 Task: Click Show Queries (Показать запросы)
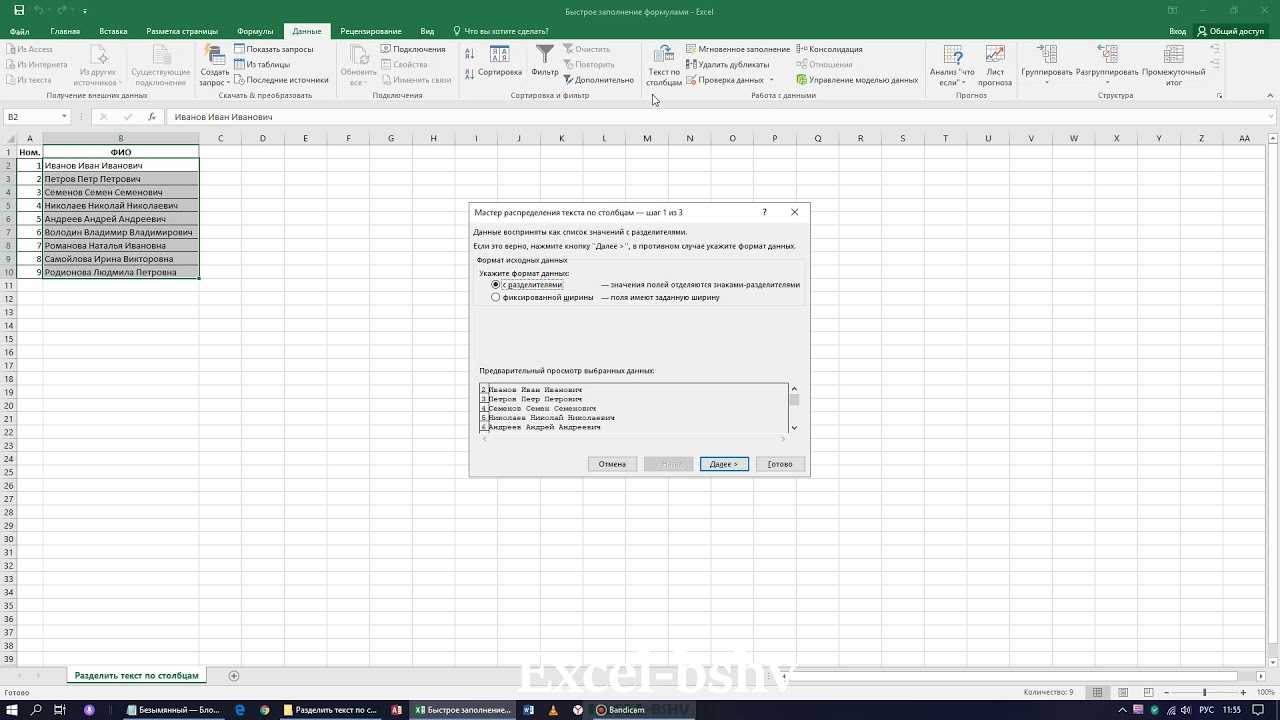(274, 49)
